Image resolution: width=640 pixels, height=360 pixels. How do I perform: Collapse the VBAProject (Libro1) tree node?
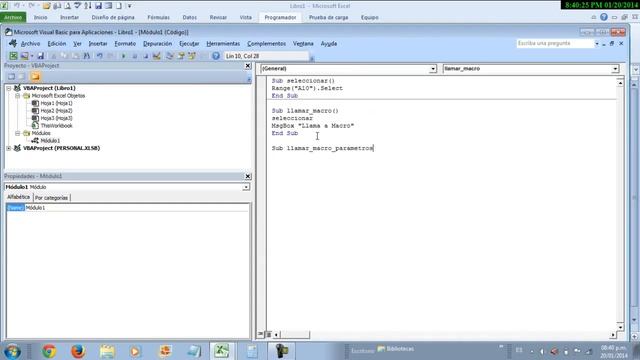9,88
